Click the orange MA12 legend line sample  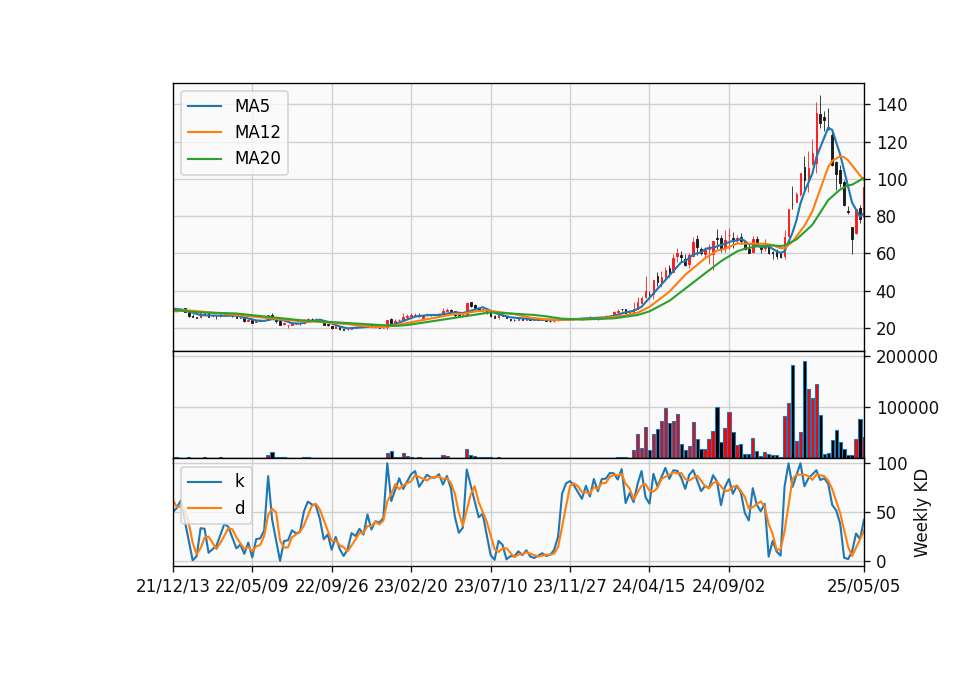click(204, 132)
